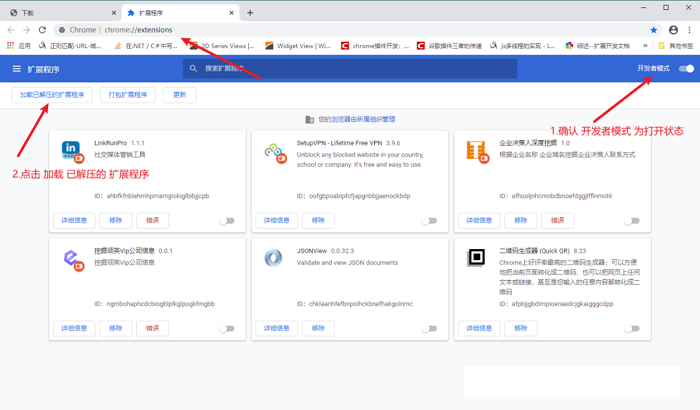Viewport: 700px width, 410px height.
Task: Open 详细信息 for 挖掘领英Vip公司信息
Action: 74,328
